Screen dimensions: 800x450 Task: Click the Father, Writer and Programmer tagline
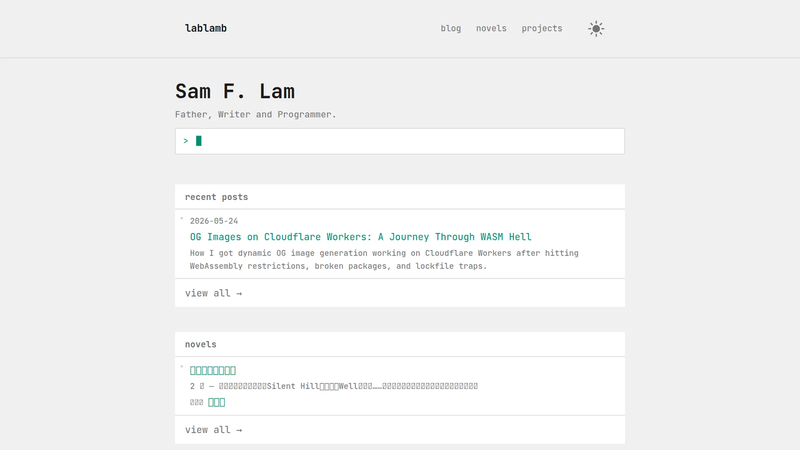pos(256,114)
